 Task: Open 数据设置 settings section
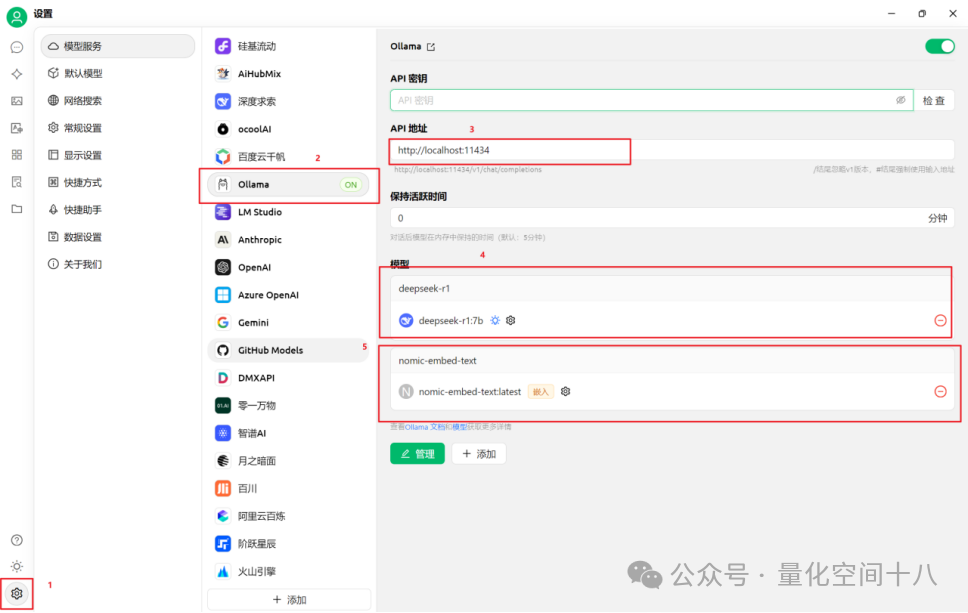pyautogui.click(x=117, y=237)
